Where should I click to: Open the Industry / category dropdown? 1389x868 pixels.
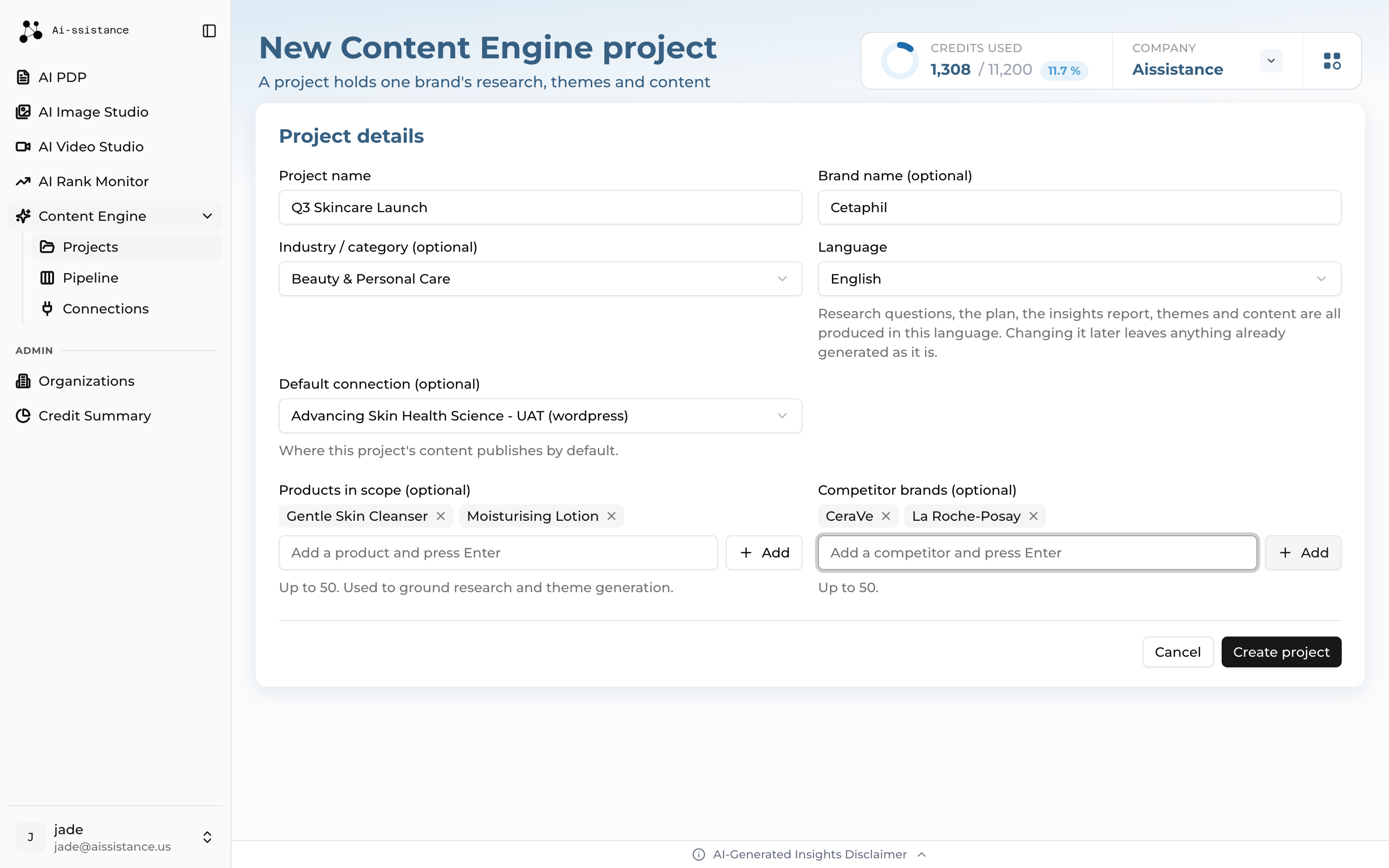540,279
